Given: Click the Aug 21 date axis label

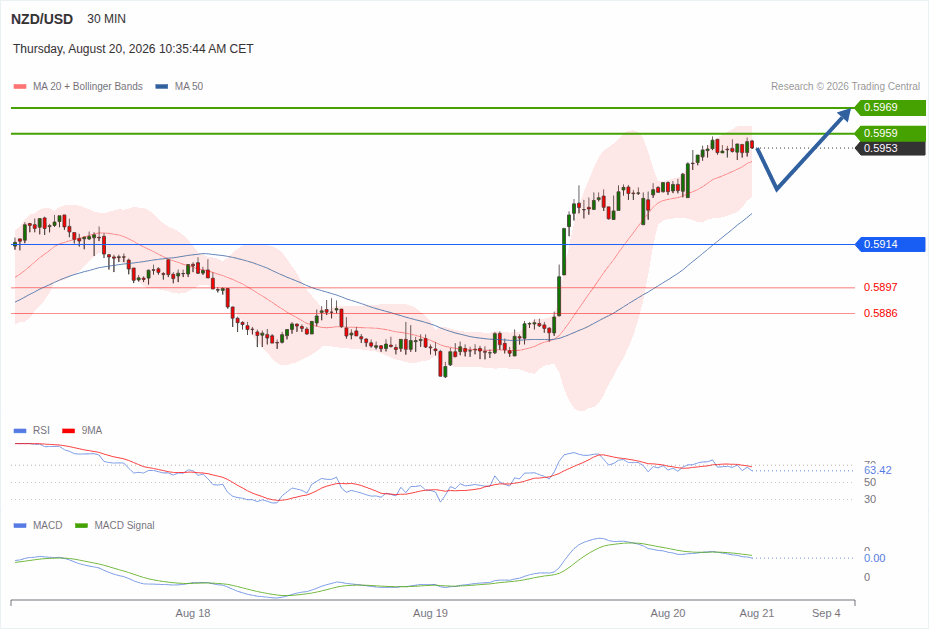Looking at the screenshot, I should [757, 613].
